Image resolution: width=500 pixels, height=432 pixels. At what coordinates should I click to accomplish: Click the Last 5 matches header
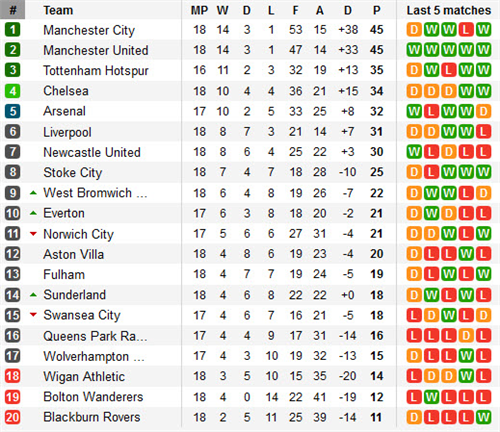pyautogui.click(x=449, y=10)
